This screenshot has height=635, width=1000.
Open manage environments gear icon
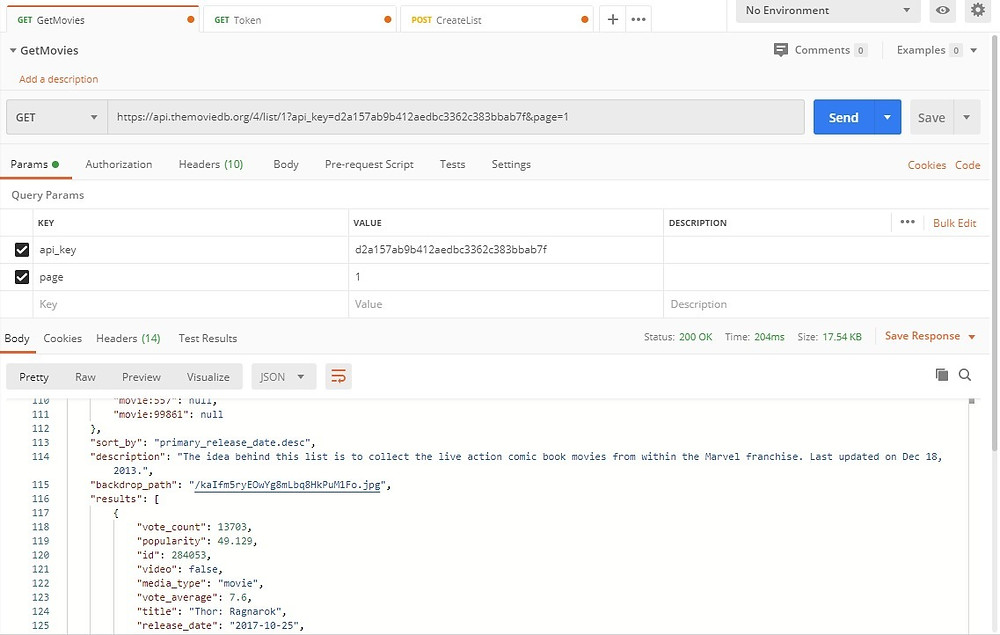978,10
